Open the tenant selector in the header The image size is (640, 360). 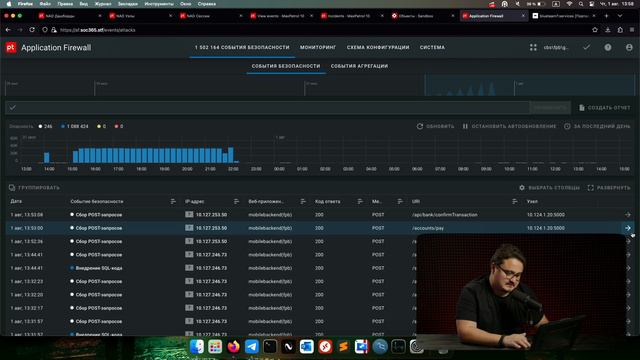[x=556, y=48]
